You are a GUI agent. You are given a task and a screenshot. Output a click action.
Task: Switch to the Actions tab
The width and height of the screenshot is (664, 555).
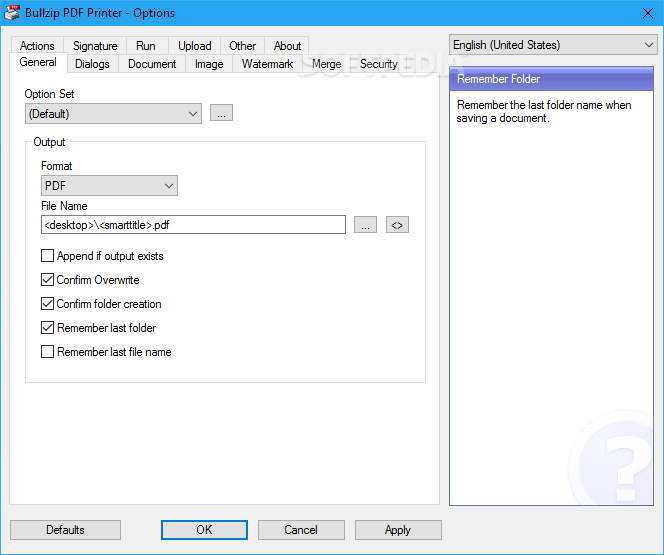click(x=37, y=45)
